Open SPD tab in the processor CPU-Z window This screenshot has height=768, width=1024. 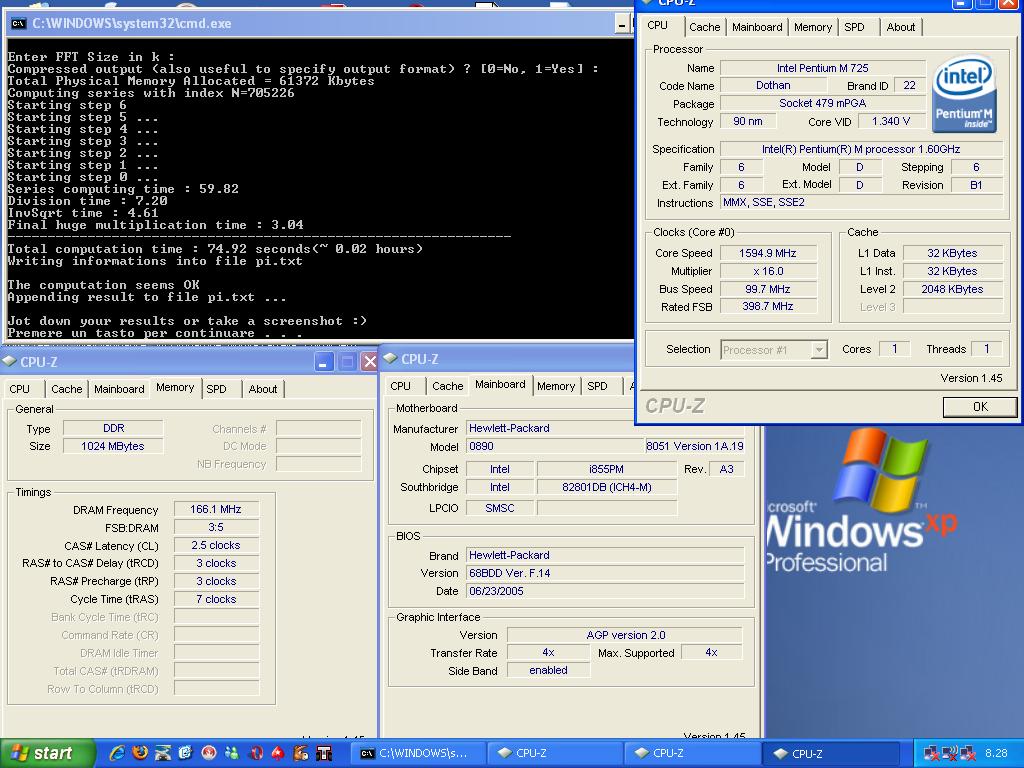pyautogui.click(x=854, y=27)
